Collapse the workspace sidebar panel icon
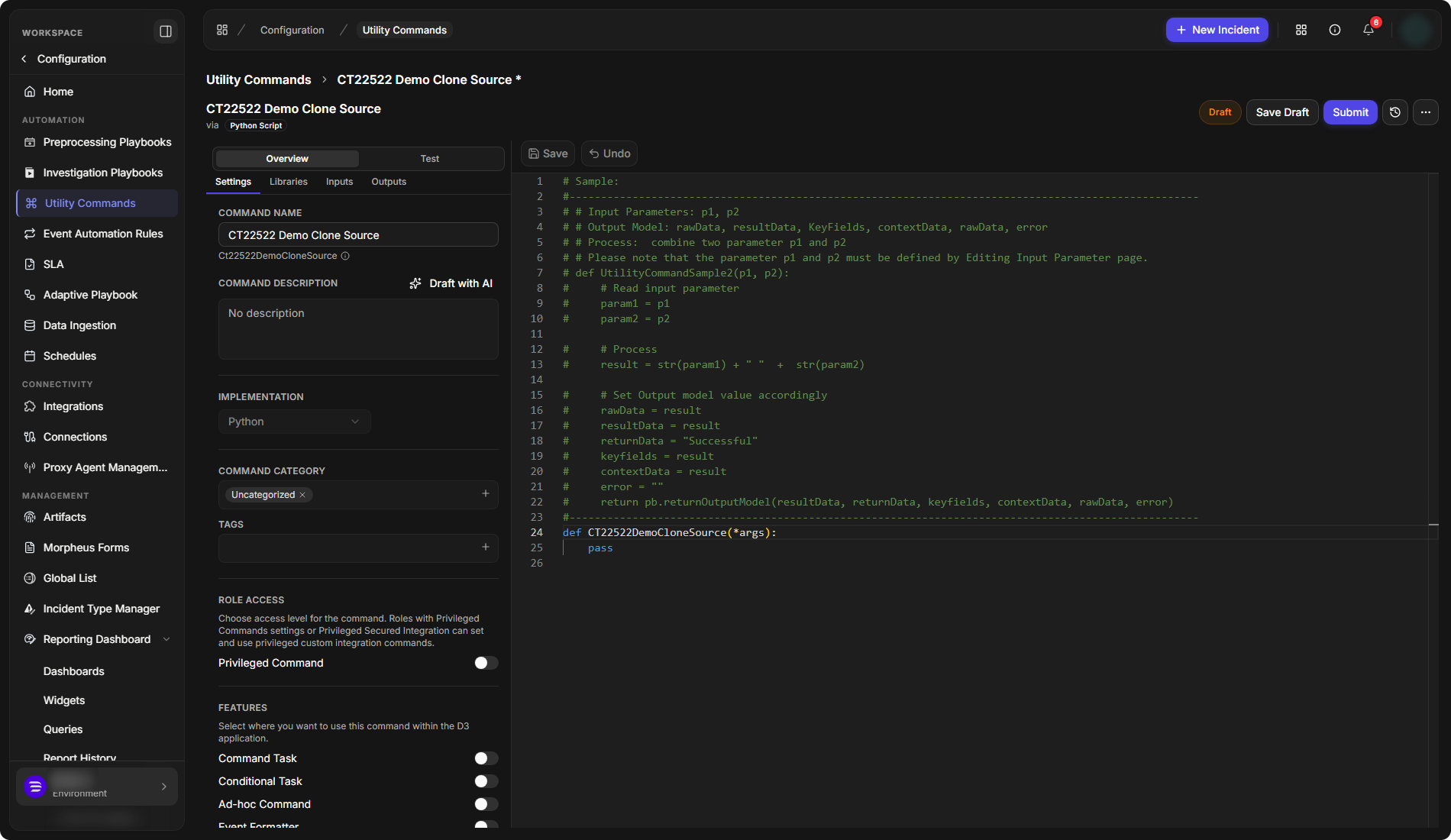The height and width of the screenshot is (840, 1451). [x=166, y=31]
